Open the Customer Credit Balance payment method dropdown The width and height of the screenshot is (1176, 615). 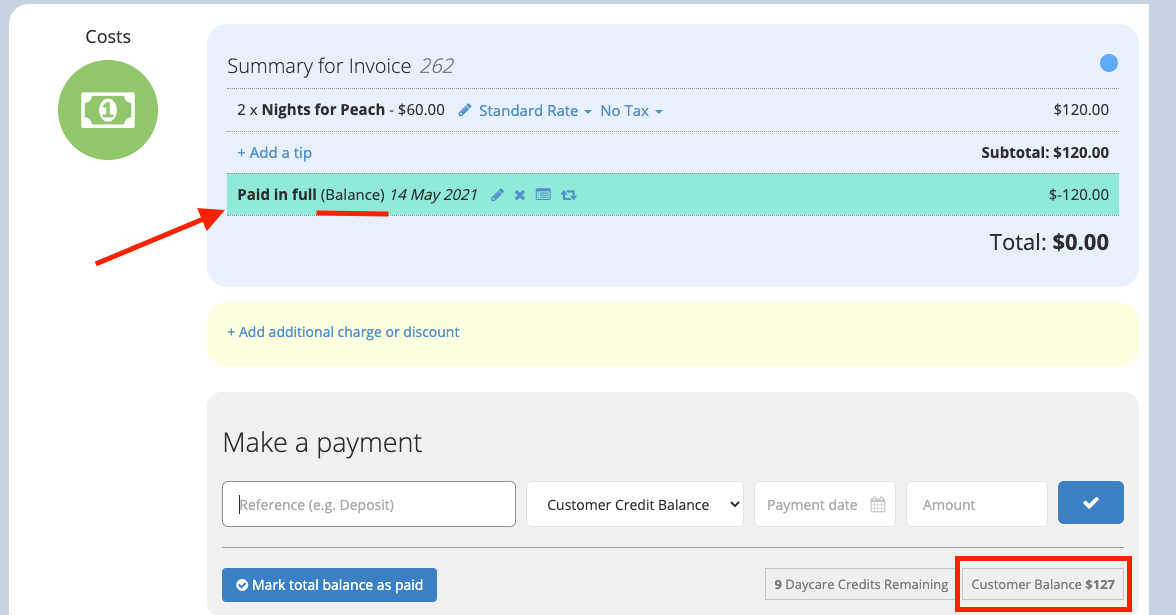coord(635,504)
